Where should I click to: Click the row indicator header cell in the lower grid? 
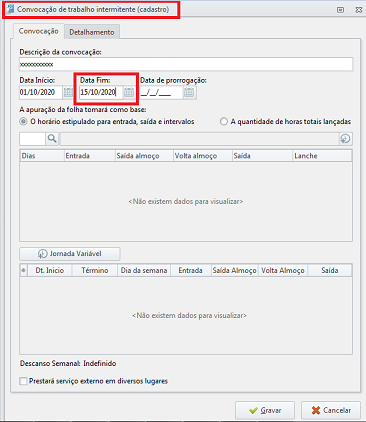pos(23,270)
